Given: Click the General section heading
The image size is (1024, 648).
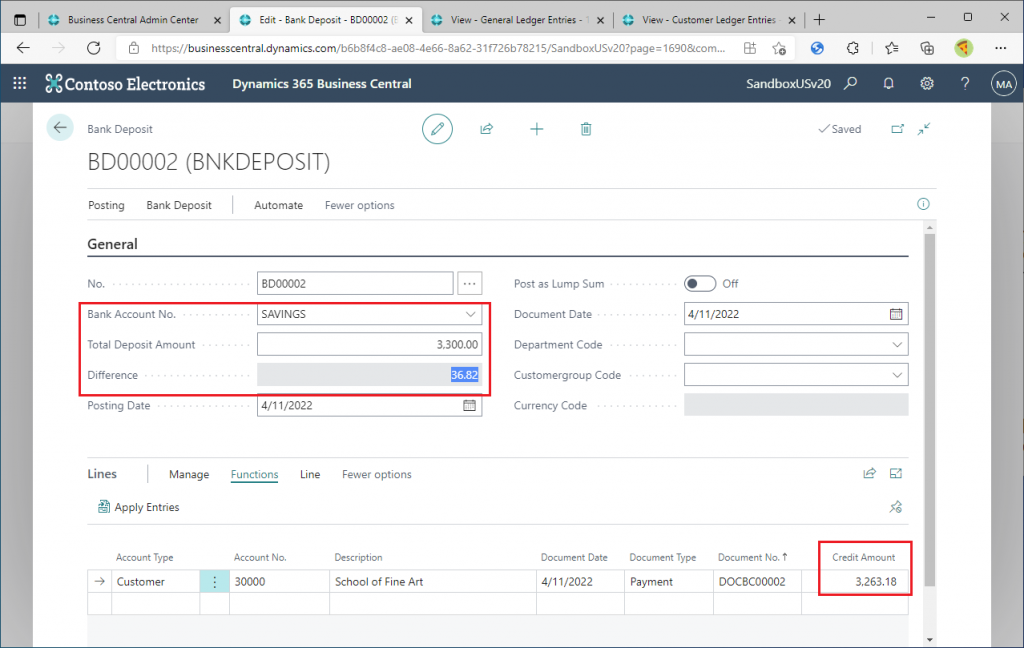Looking at the screenshot, I should pyautogui.click(x=112, y=244).
